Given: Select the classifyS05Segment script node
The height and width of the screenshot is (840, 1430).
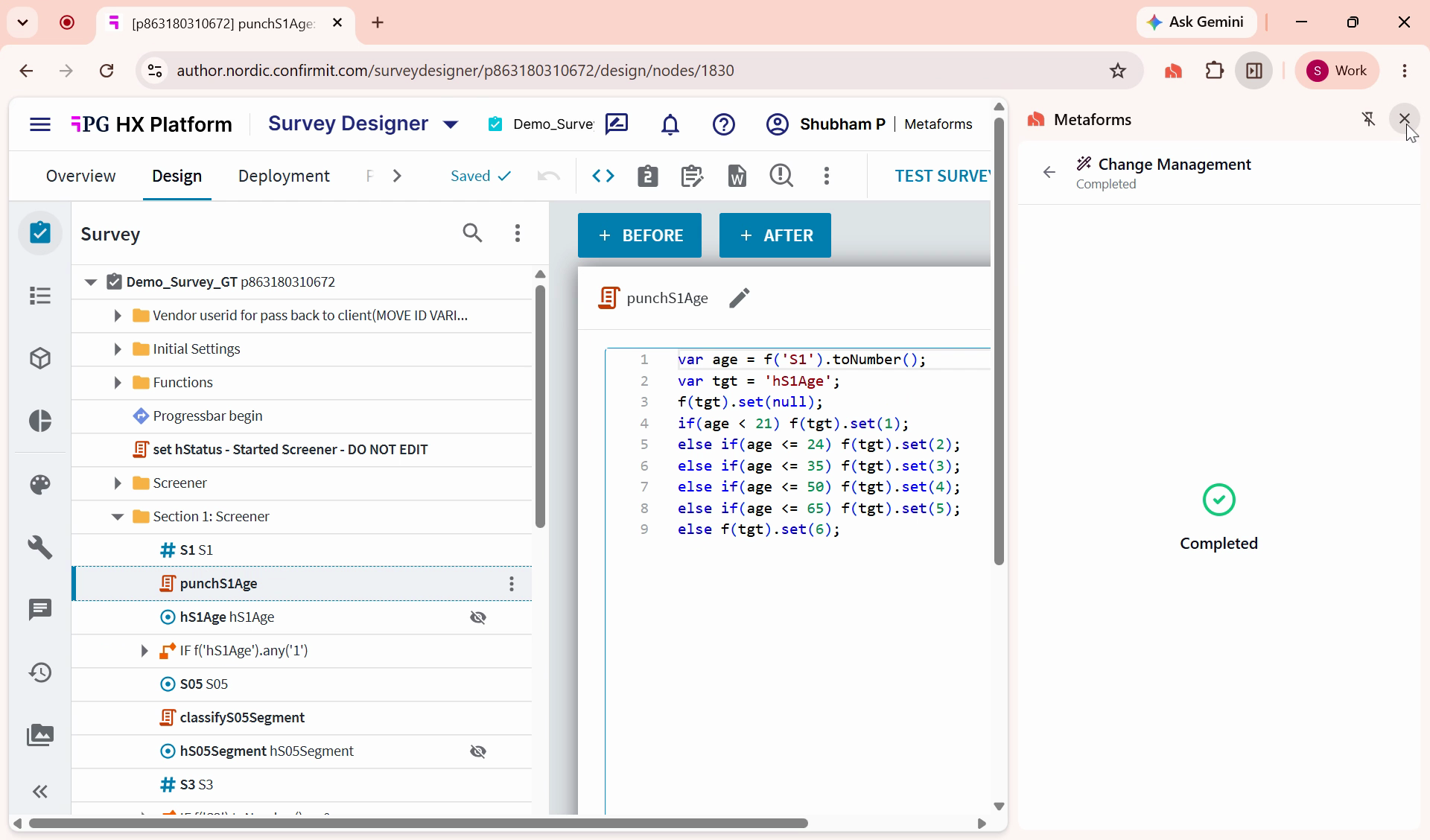Looking at the screenshot, I should pyautogui.click(x=302, y=718).
